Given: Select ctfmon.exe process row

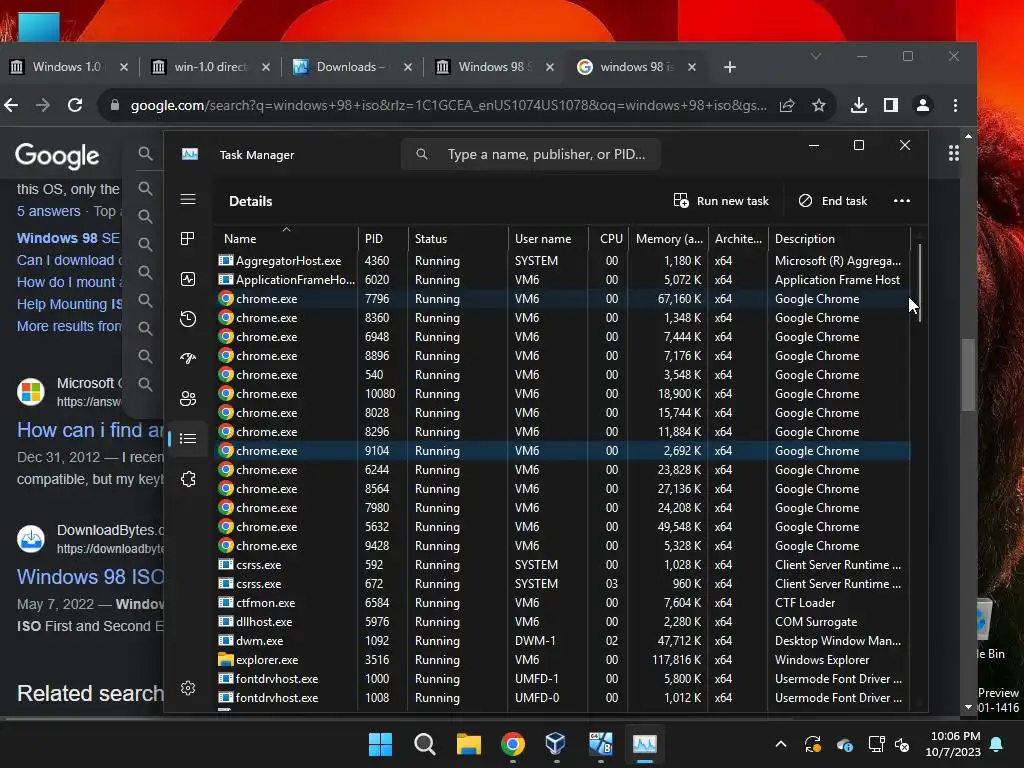Looking at the screenshot, I should [563, 602].
